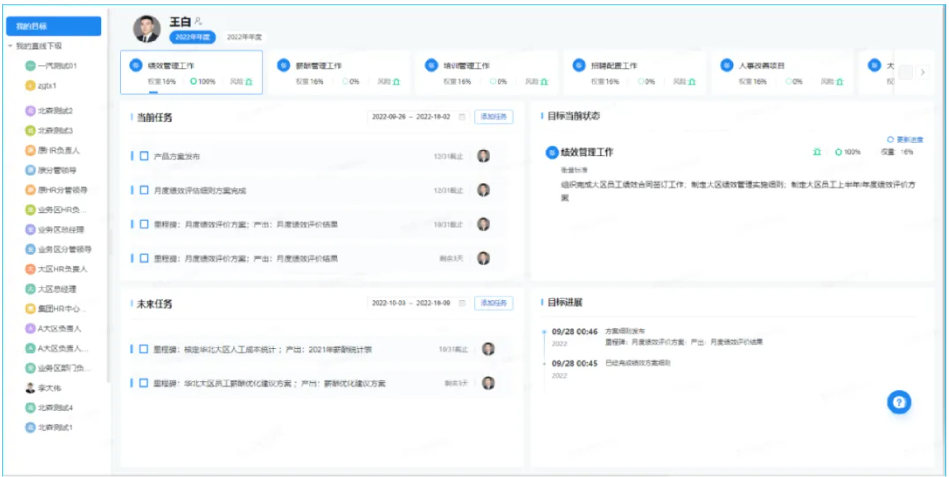The image size is (949, 477).
Task: Check the 月度绩效评估细则方案完成 task checkbox
Action: (x=144, y=190)
